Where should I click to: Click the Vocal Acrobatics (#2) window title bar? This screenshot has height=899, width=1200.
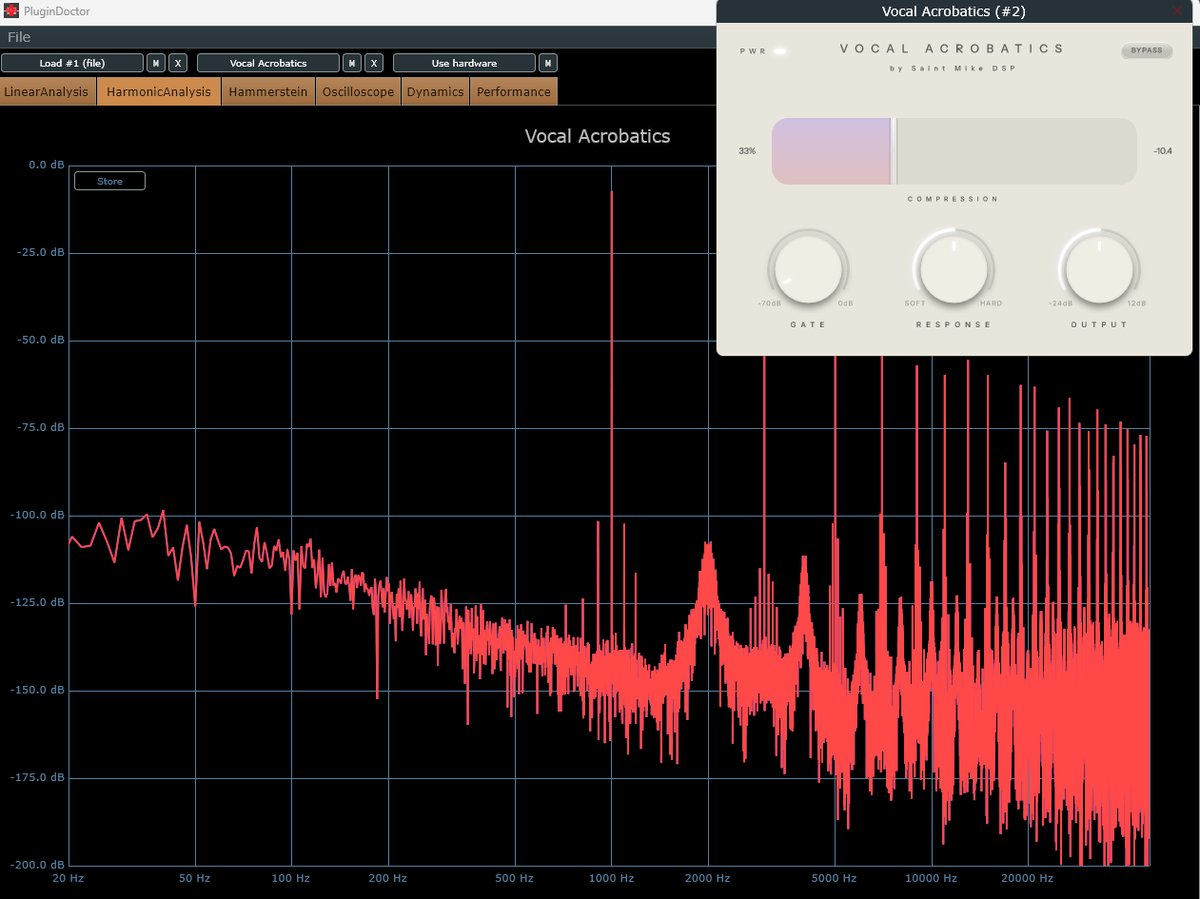tap(953, 12)
